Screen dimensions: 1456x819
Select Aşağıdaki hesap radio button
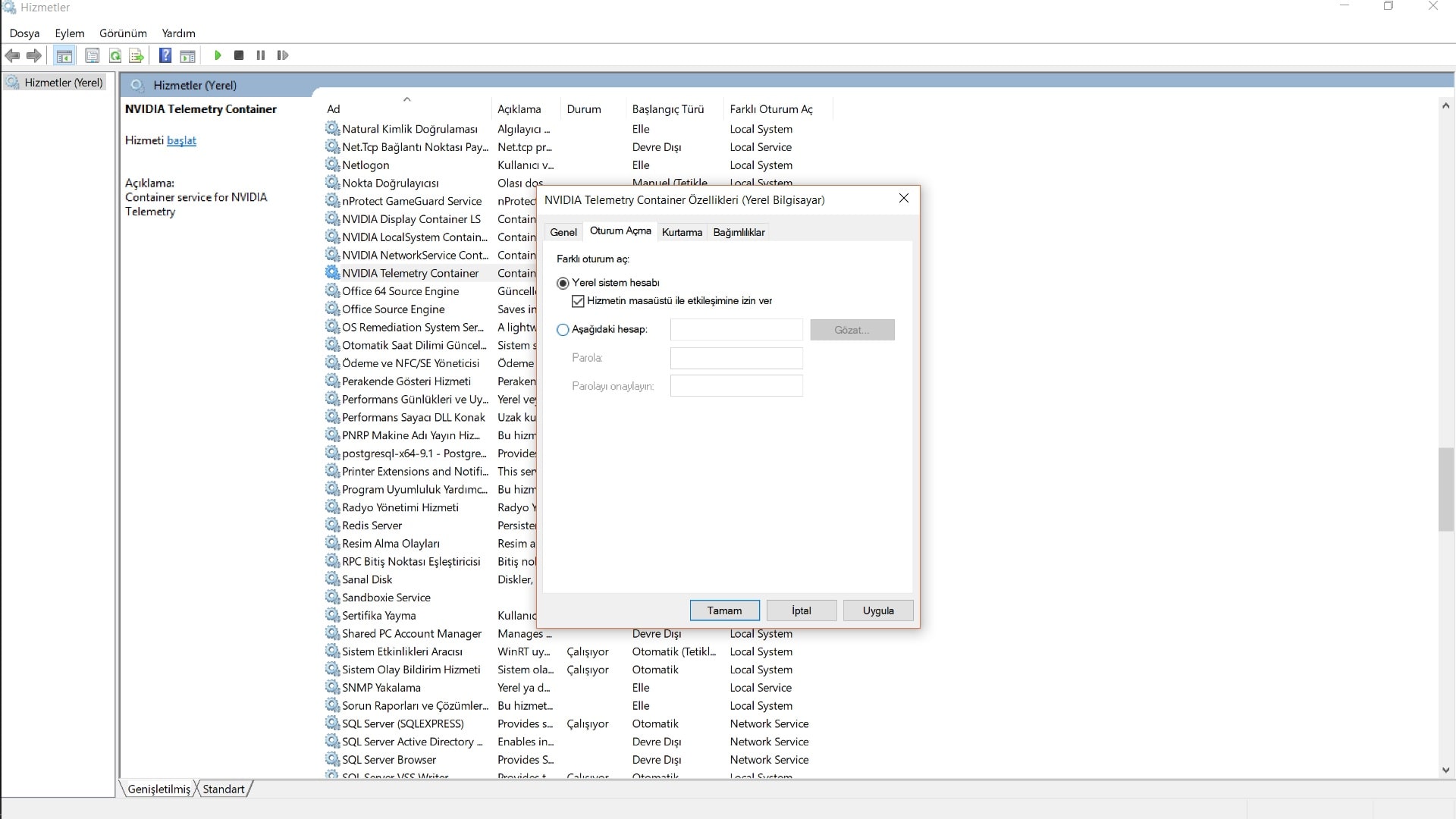[x=562, y=329]
